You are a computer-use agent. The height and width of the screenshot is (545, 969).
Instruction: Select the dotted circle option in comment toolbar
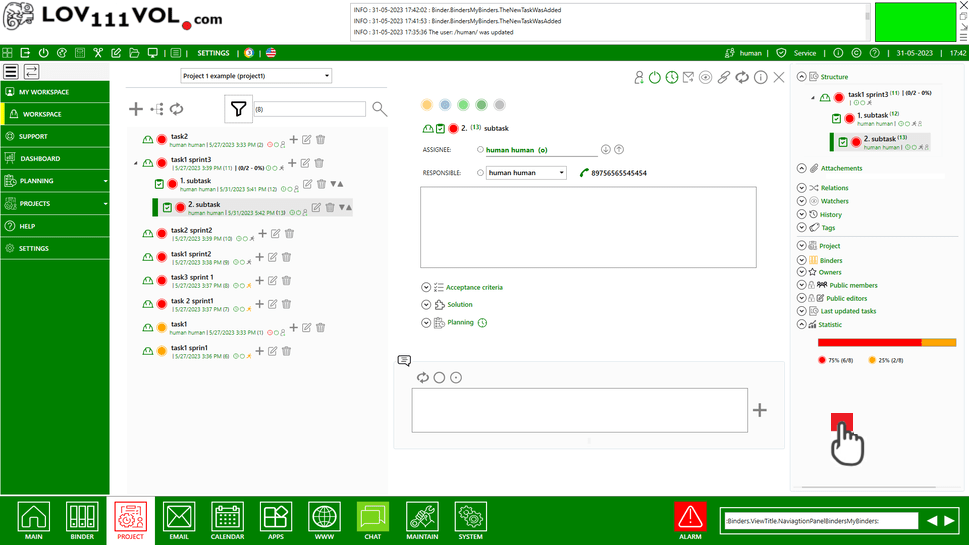click(456, 378)
